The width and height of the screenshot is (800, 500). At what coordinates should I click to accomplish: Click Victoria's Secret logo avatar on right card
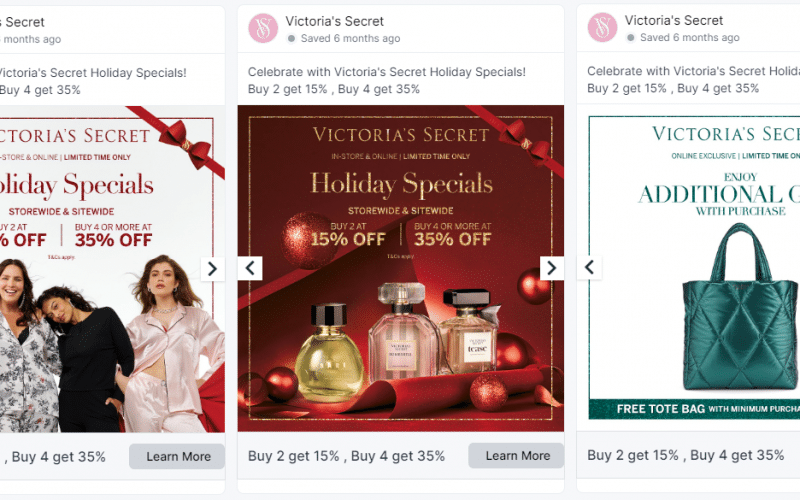tap(602, 28)
